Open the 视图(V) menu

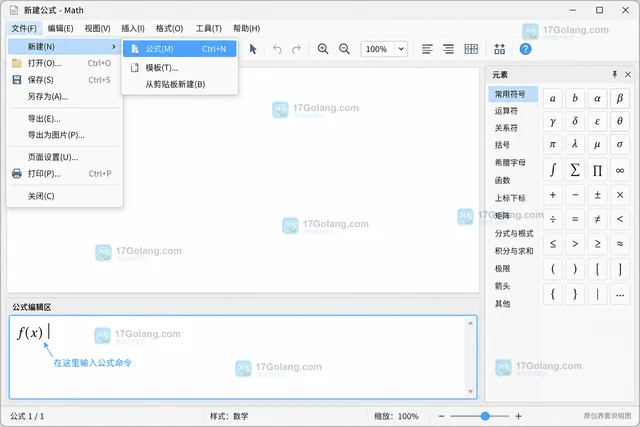point(98,29)
